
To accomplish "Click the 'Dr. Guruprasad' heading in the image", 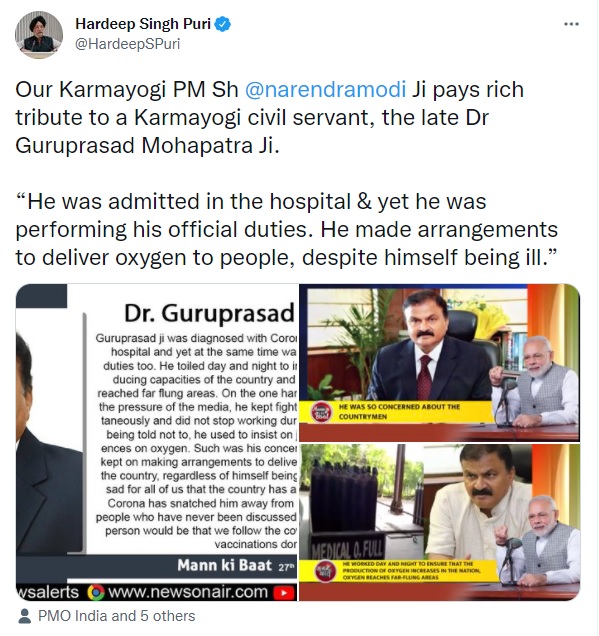I will [209, 313].
